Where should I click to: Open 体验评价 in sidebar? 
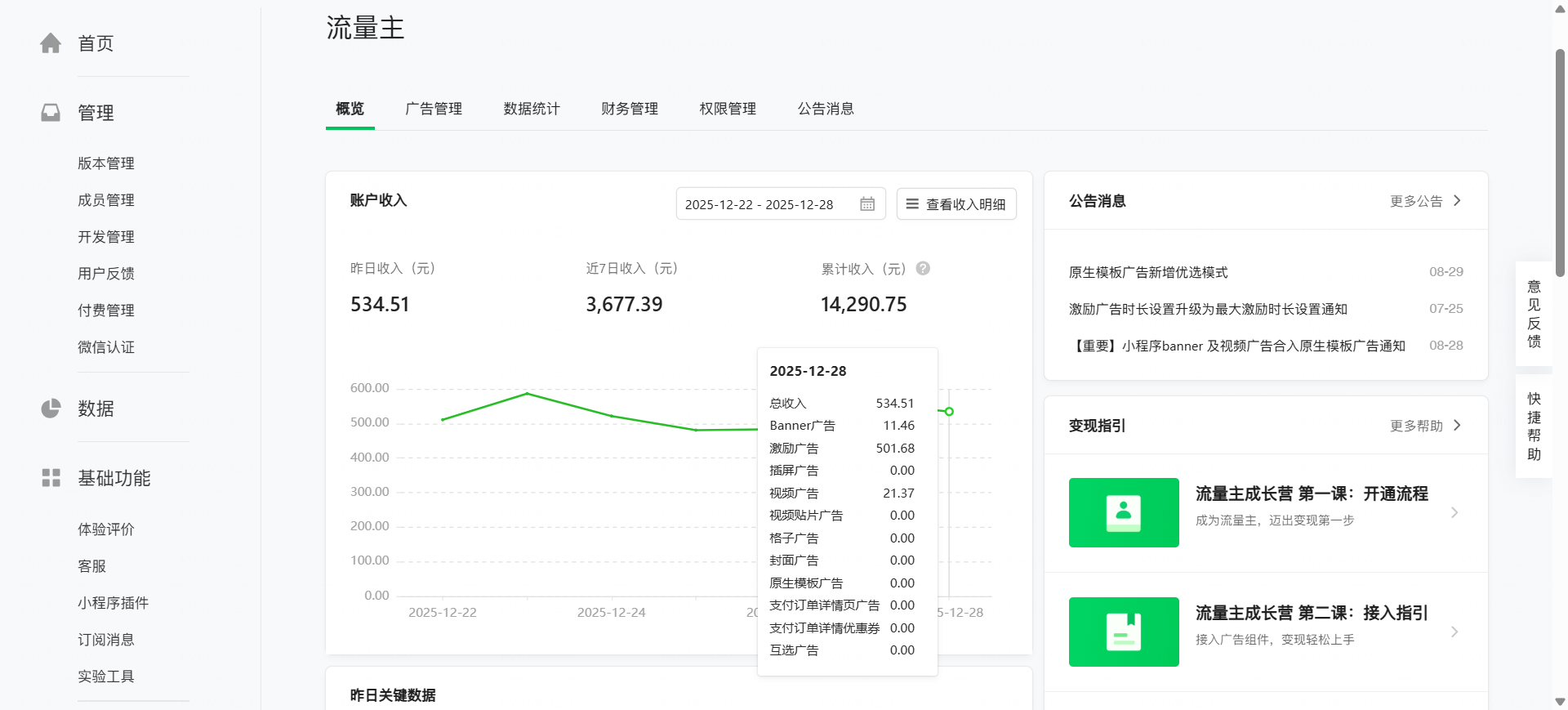click(x=106, y=529)
